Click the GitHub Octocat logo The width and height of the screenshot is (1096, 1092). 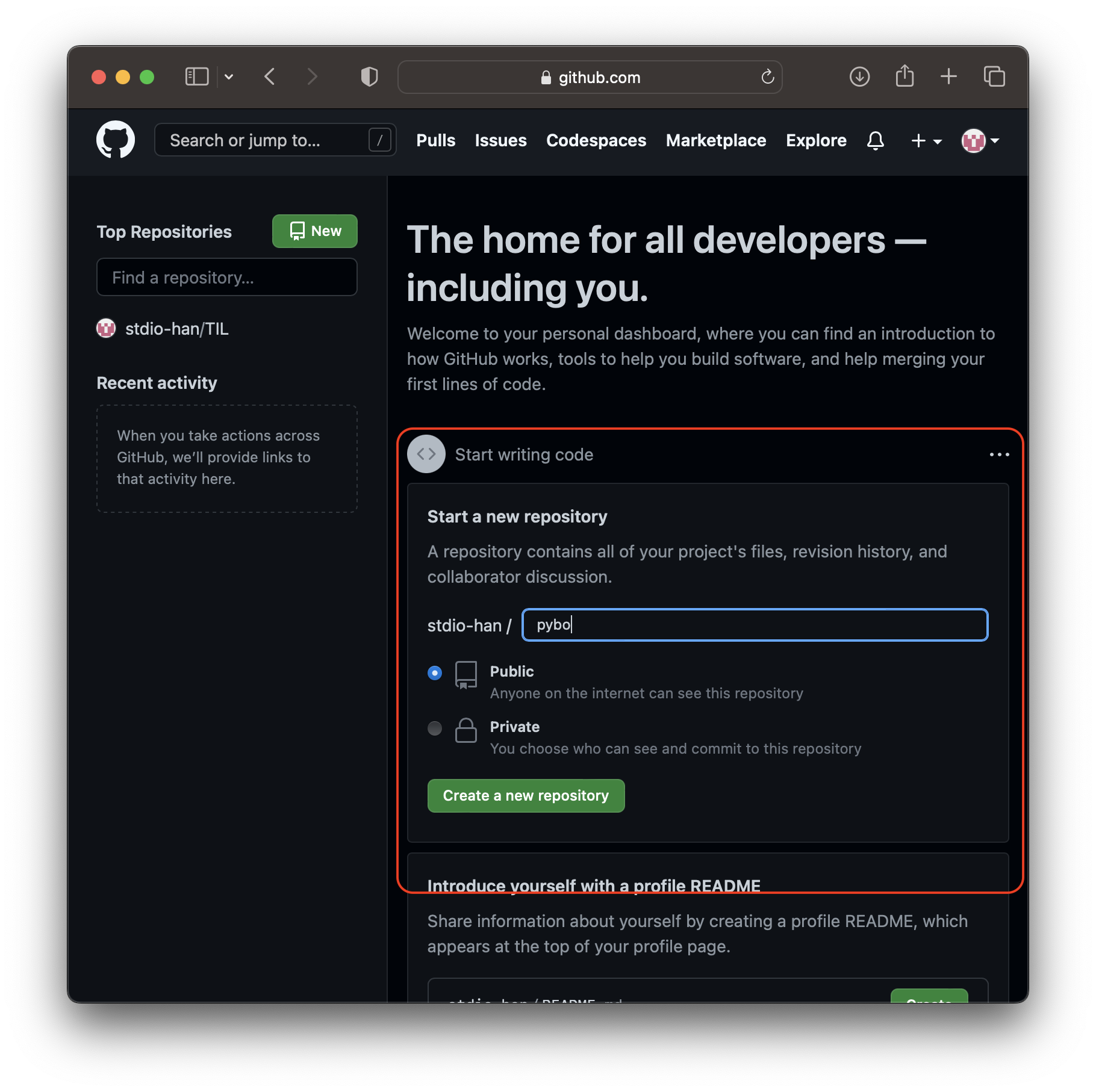click(x=116, y=140)
